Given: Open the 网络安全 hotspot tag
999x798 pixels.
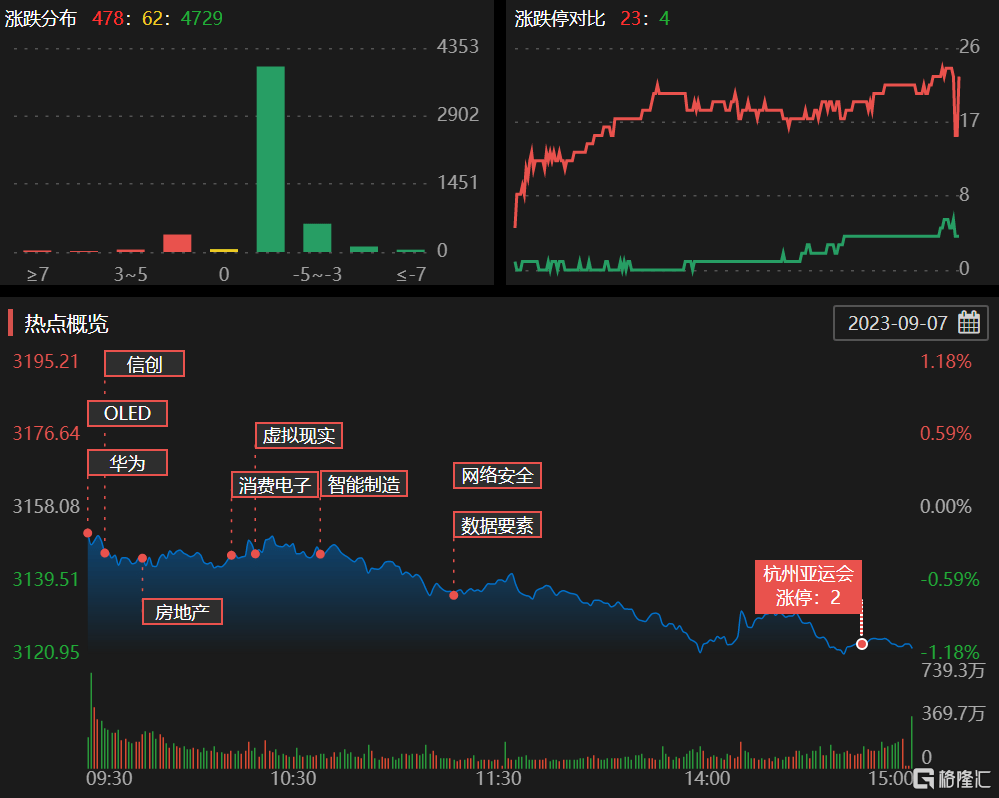Looking at the screenshot, I should click(x=497, y=475).
